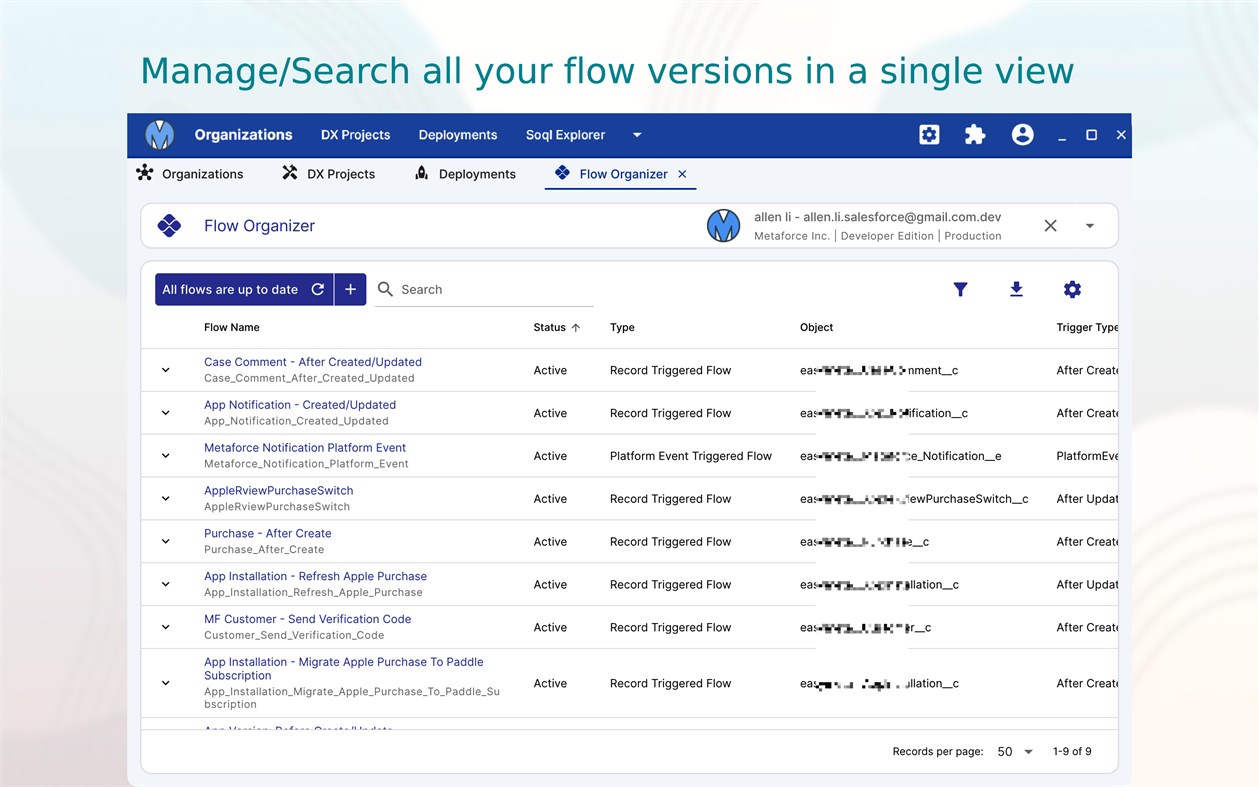This screenshot has height=787, width=1259.
Task: Click the plus icon to add flow
Action: [350, 290]
